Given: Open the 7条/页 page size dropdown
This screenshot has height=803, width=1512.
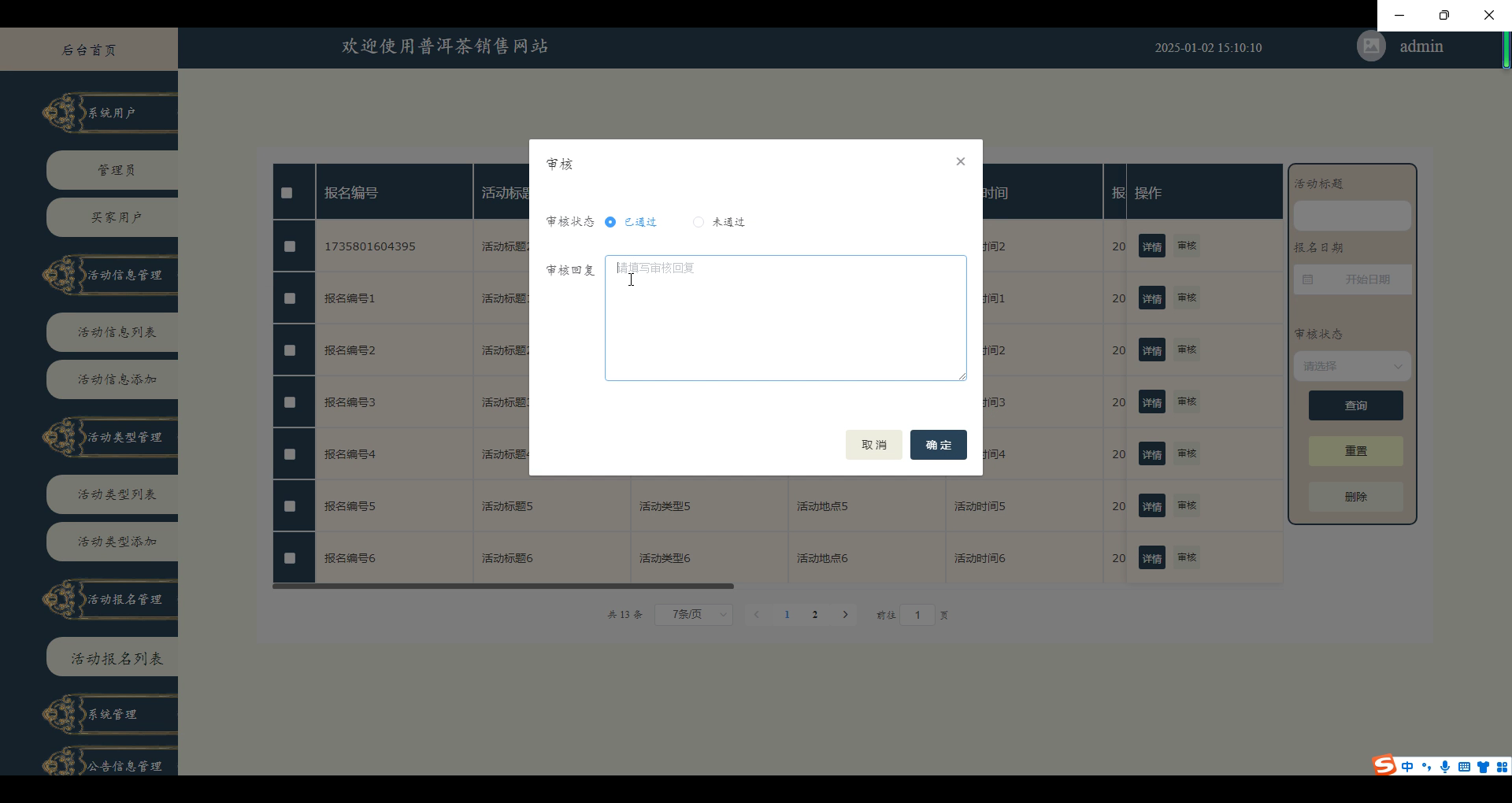Looking at the screenshot, I should 694,614.
